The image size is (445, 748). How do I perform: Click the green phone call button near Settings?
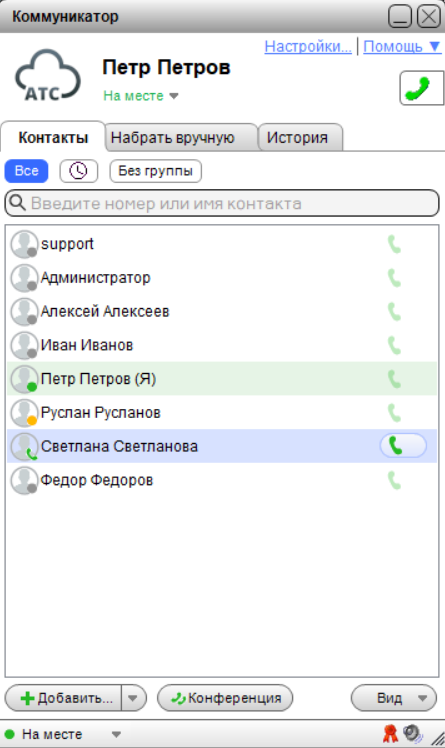tap(422, 88)
